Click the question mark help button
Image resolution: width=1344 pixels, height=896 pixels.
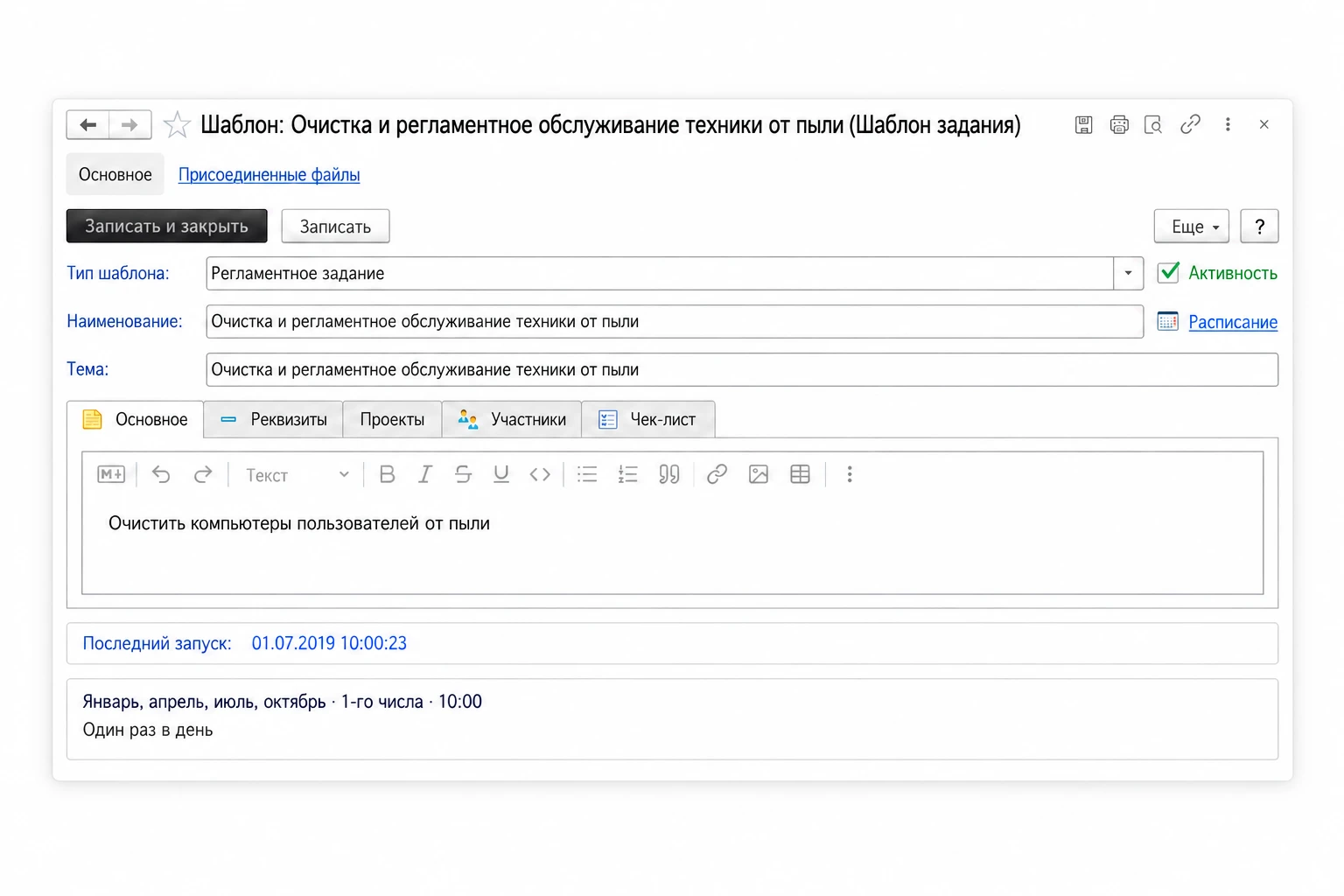(x=1259, y=227)
